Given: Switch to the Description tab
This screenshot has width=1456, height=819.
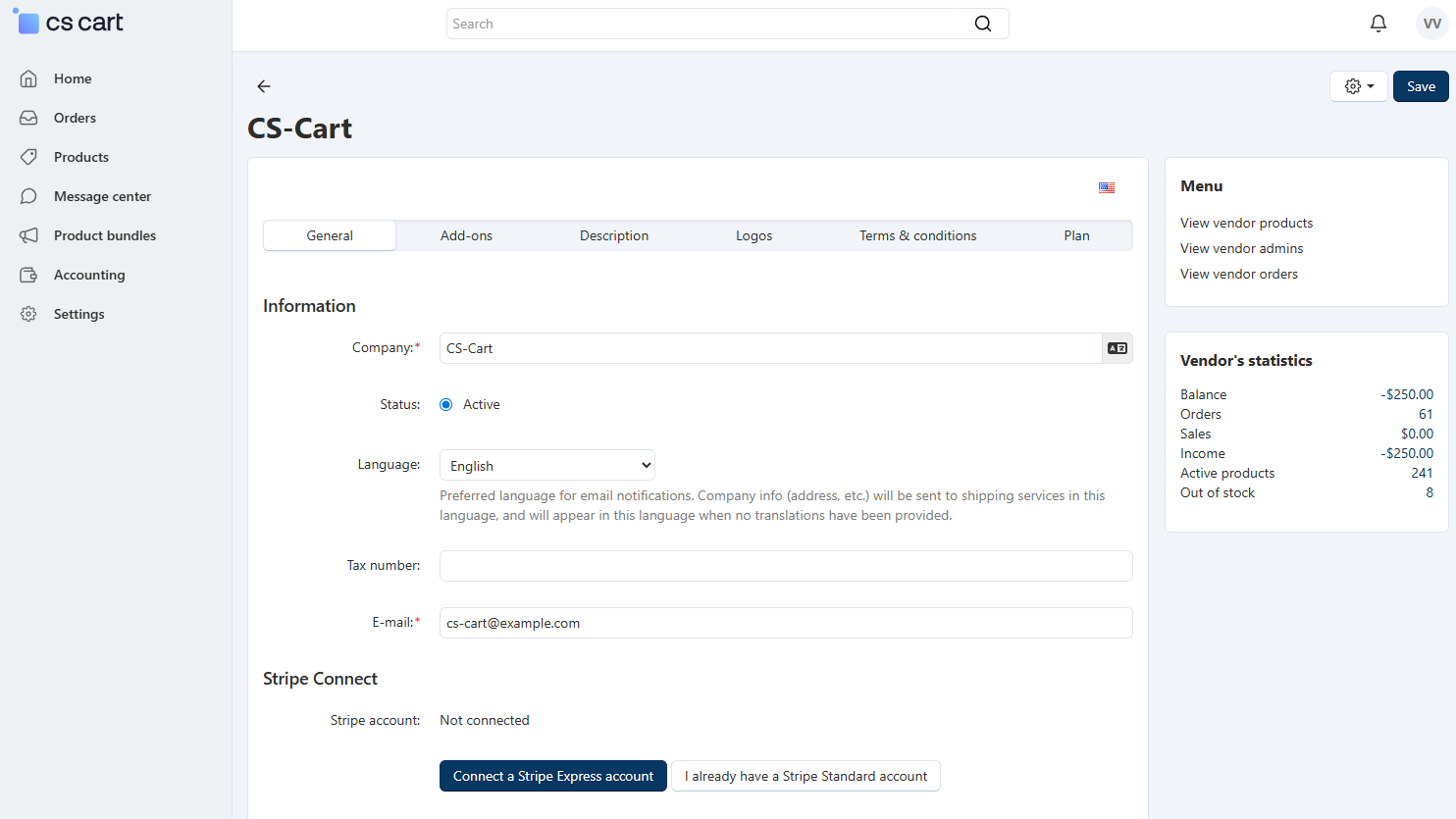Looking at the screenshot, I should click(614, 235).
